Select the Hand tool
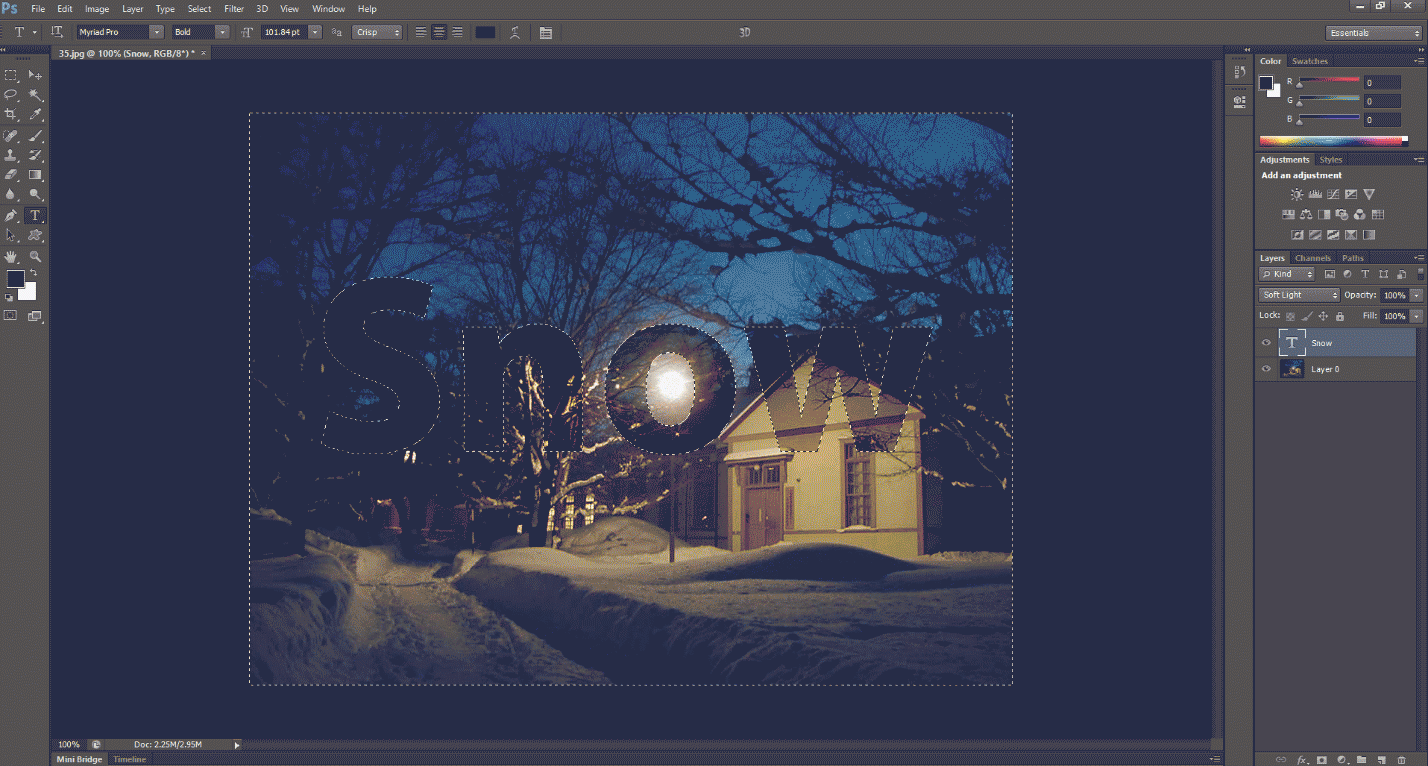Screen dimensions: 1428x766 point(11,256)
